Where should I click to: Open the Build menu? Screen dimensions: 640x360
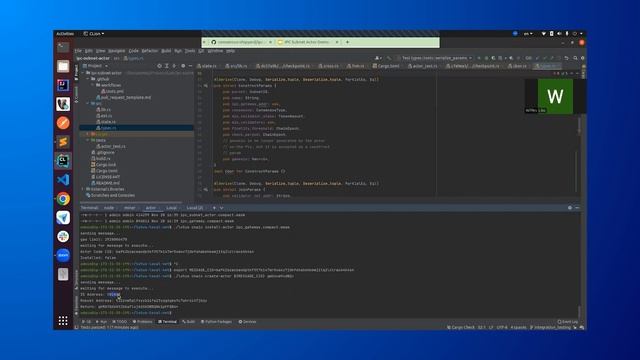pos(166,51)
